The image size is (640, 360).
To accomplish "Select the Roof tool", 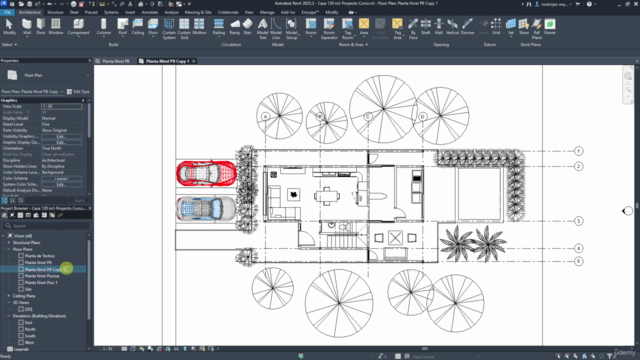I will (122, 27).
